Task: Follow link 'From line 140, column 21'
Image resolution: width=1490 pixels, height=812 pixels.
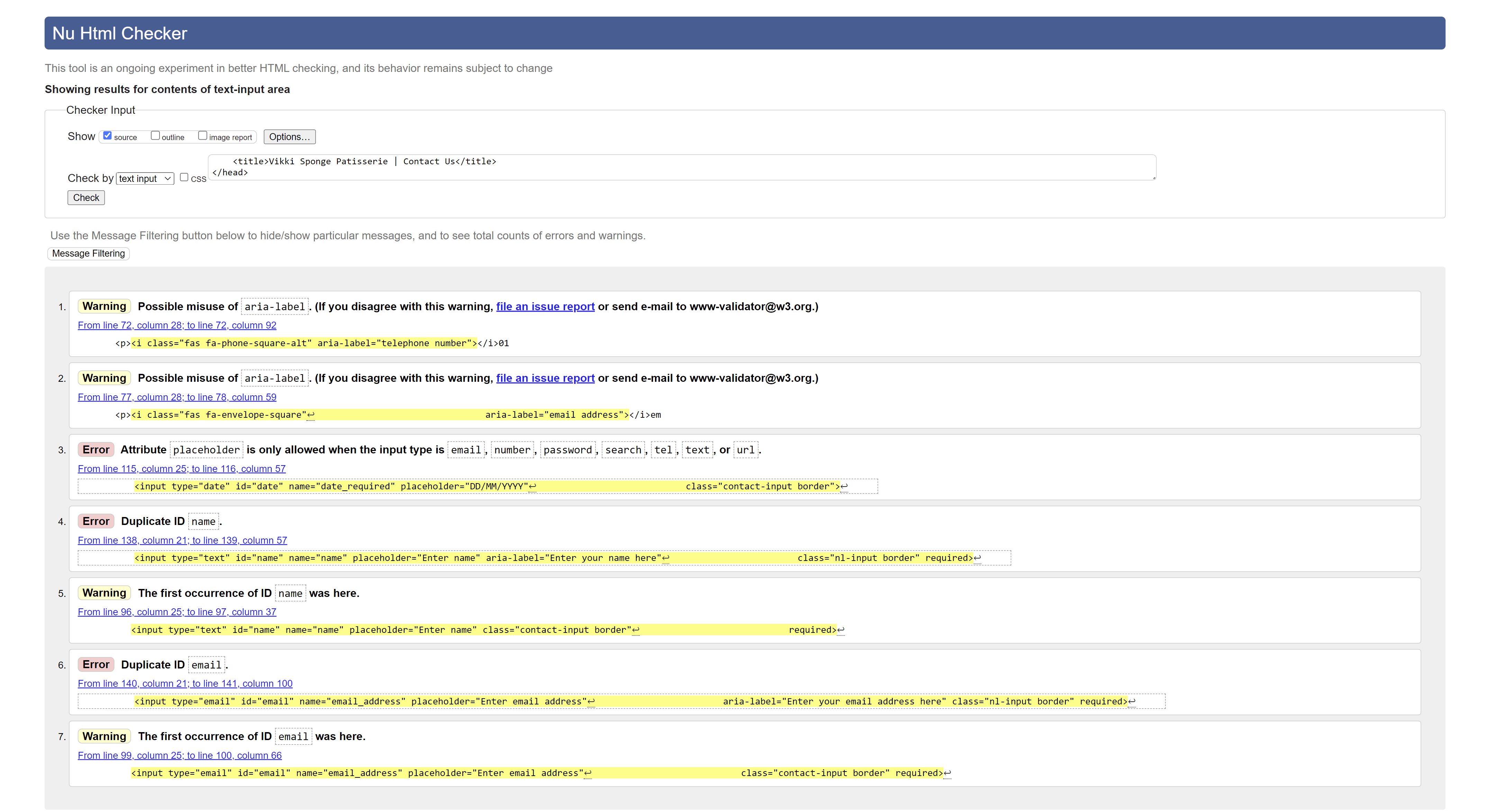Action: click(x=185, y=684)
